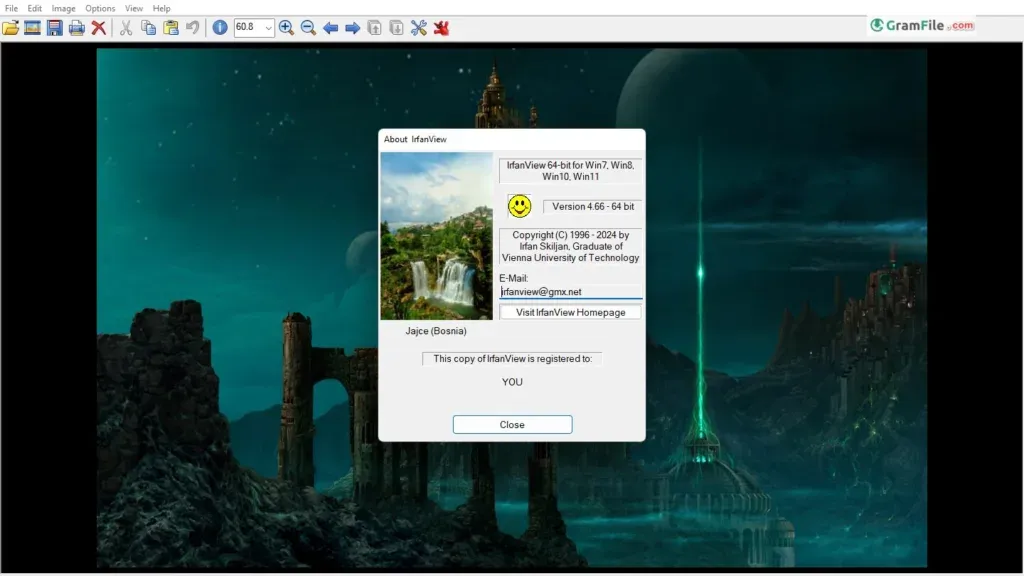This screenshot has width=1024, height=576.
Task: Click the About IrfanView dialog title
Action: [x=415, y=139]
